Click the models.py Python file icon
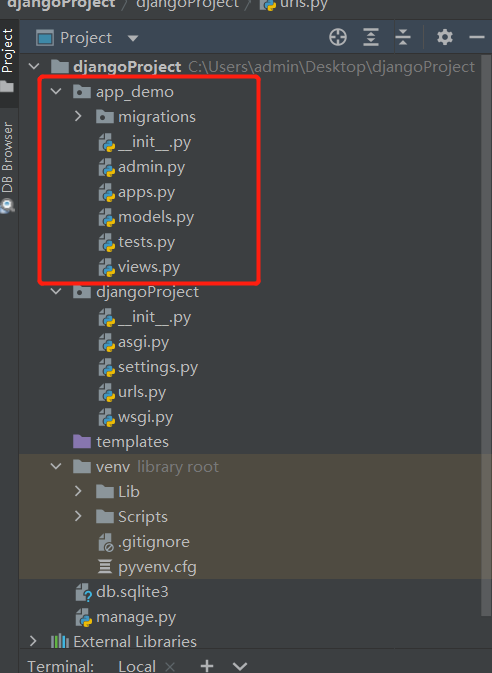This screenshot has width=492, height=673. 106,217
